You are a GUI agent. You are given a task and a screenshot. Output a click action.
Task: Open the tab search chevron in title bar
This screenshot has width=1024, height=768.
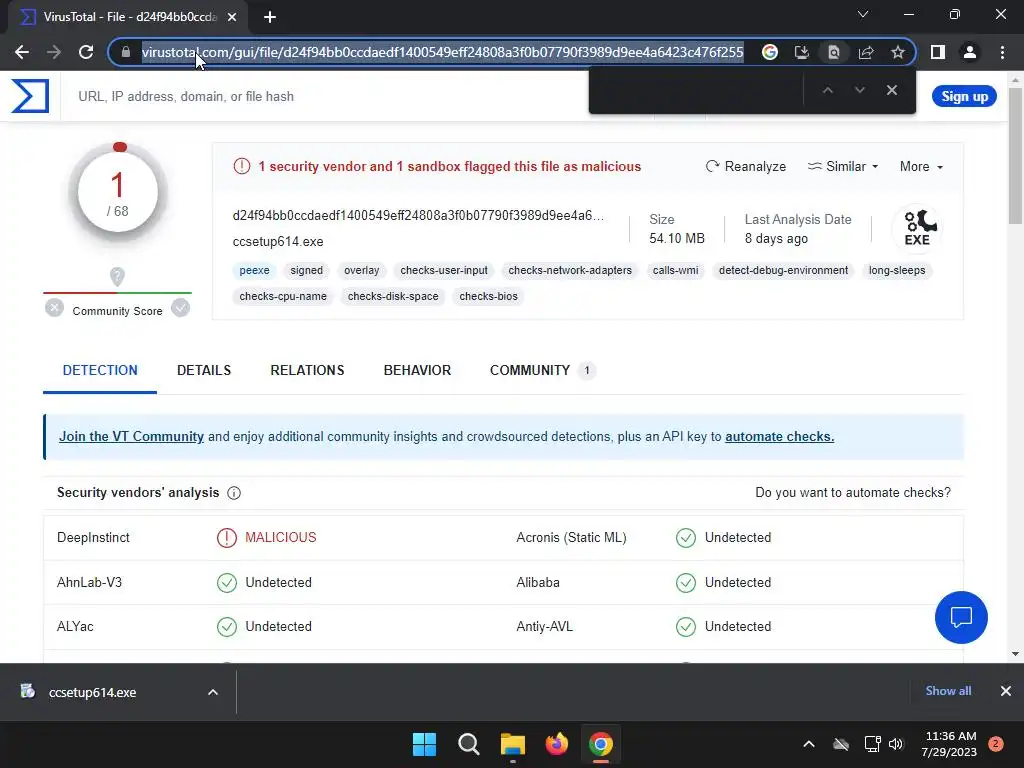(x=863, y=14)
